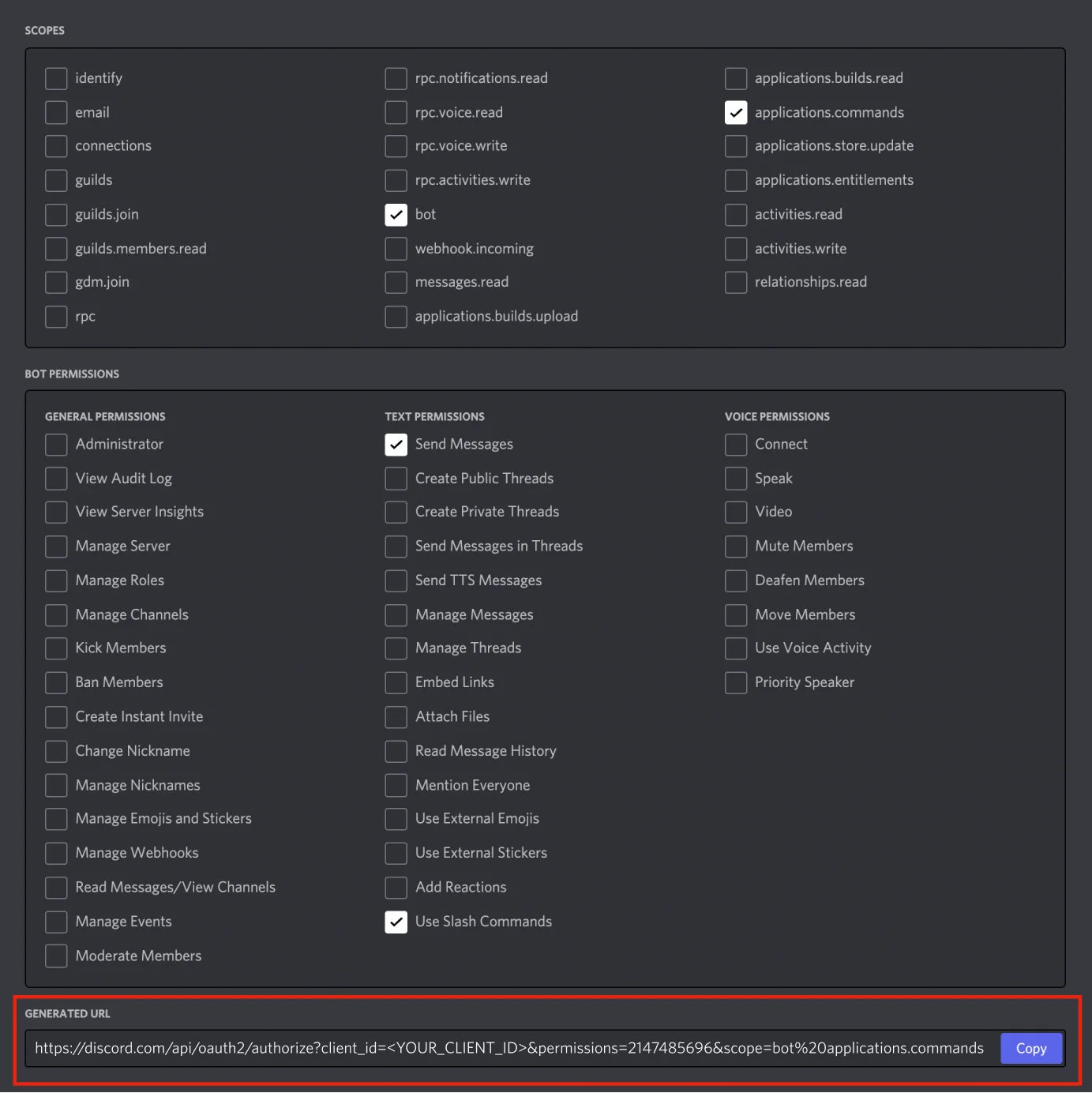
Task: Enable the Kick Members permission
Action: [x=56, y=648]
